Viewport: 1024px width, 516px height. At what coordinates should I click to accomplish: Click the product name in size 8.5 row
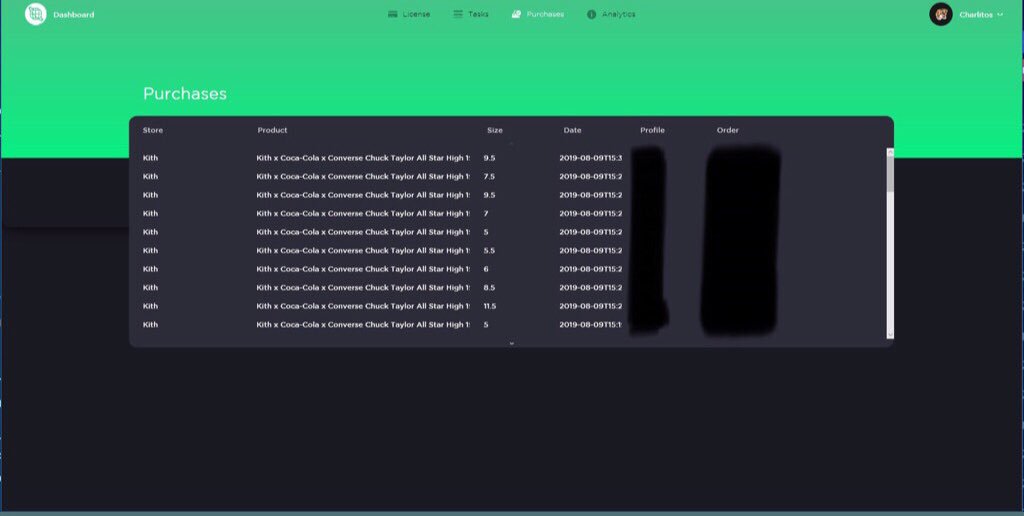pos(363,287)
